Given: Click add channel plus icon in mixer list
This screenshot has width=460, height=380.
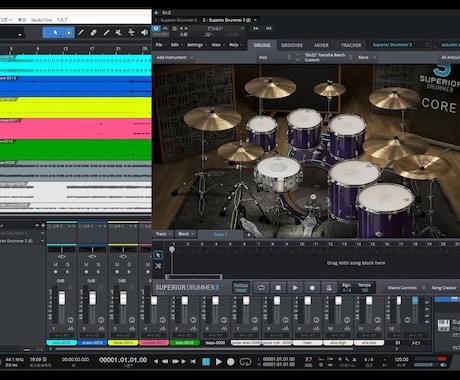Looking at the screenshot, I should point(43,225).
